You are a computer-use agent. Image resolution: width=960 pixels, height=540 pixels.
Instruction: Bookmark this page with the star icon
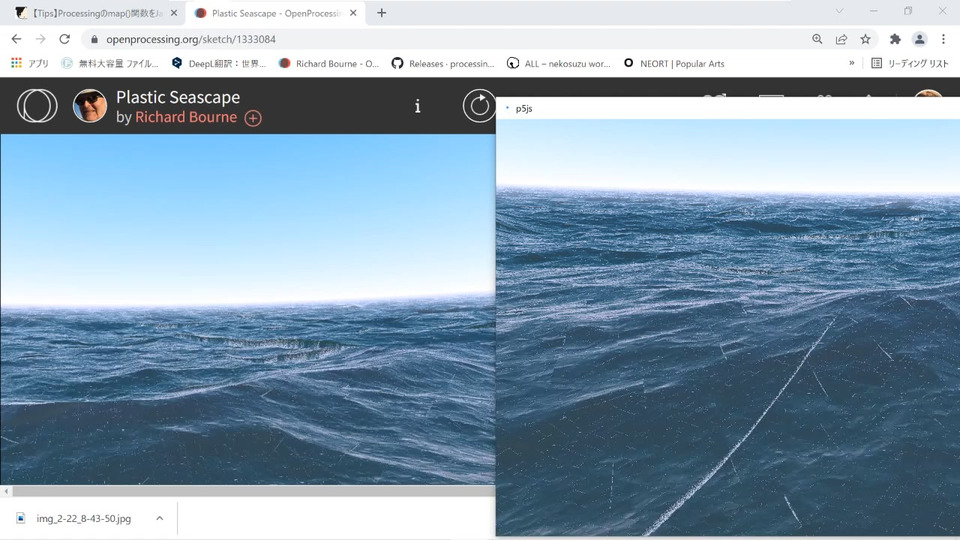point(865,39)
